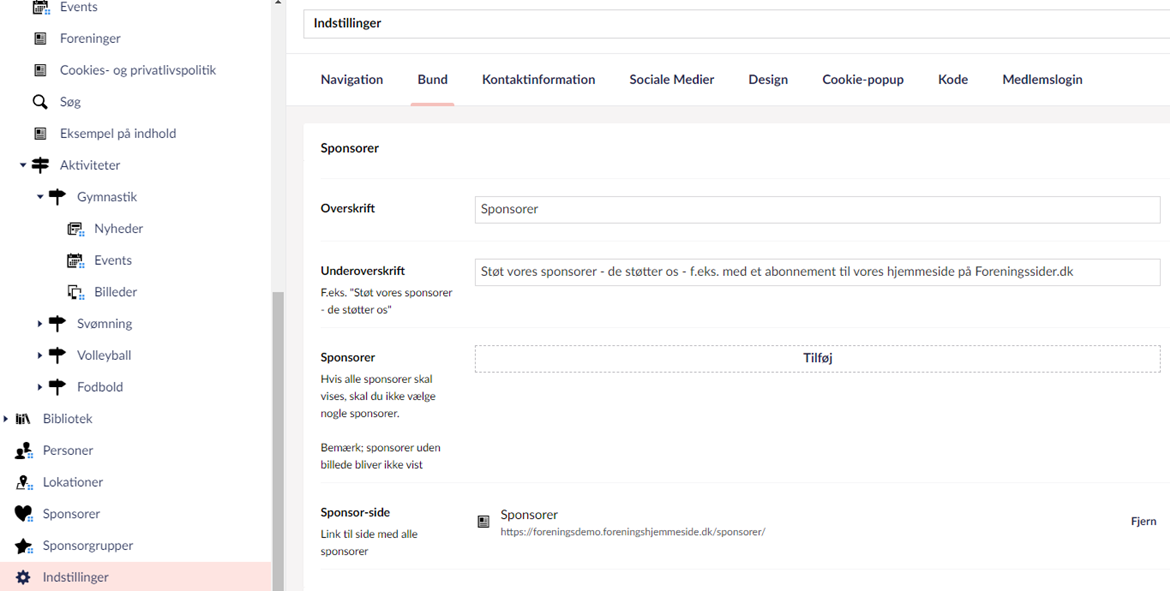
Task: Click the Lokationer pin icon
Action: pos(23,482)
